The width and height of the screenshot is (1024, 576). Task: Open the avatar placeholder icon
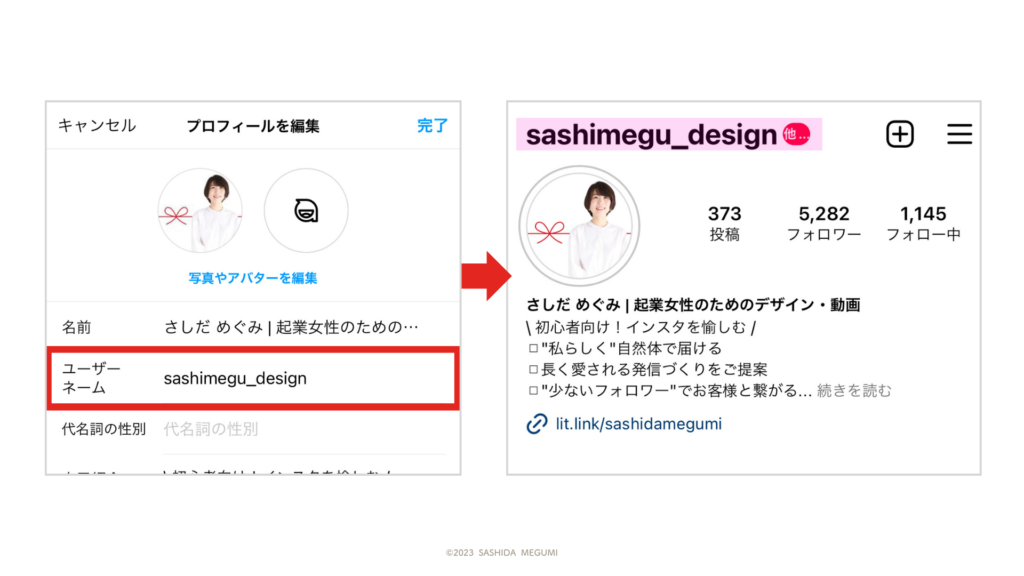(x=306, y=210)
